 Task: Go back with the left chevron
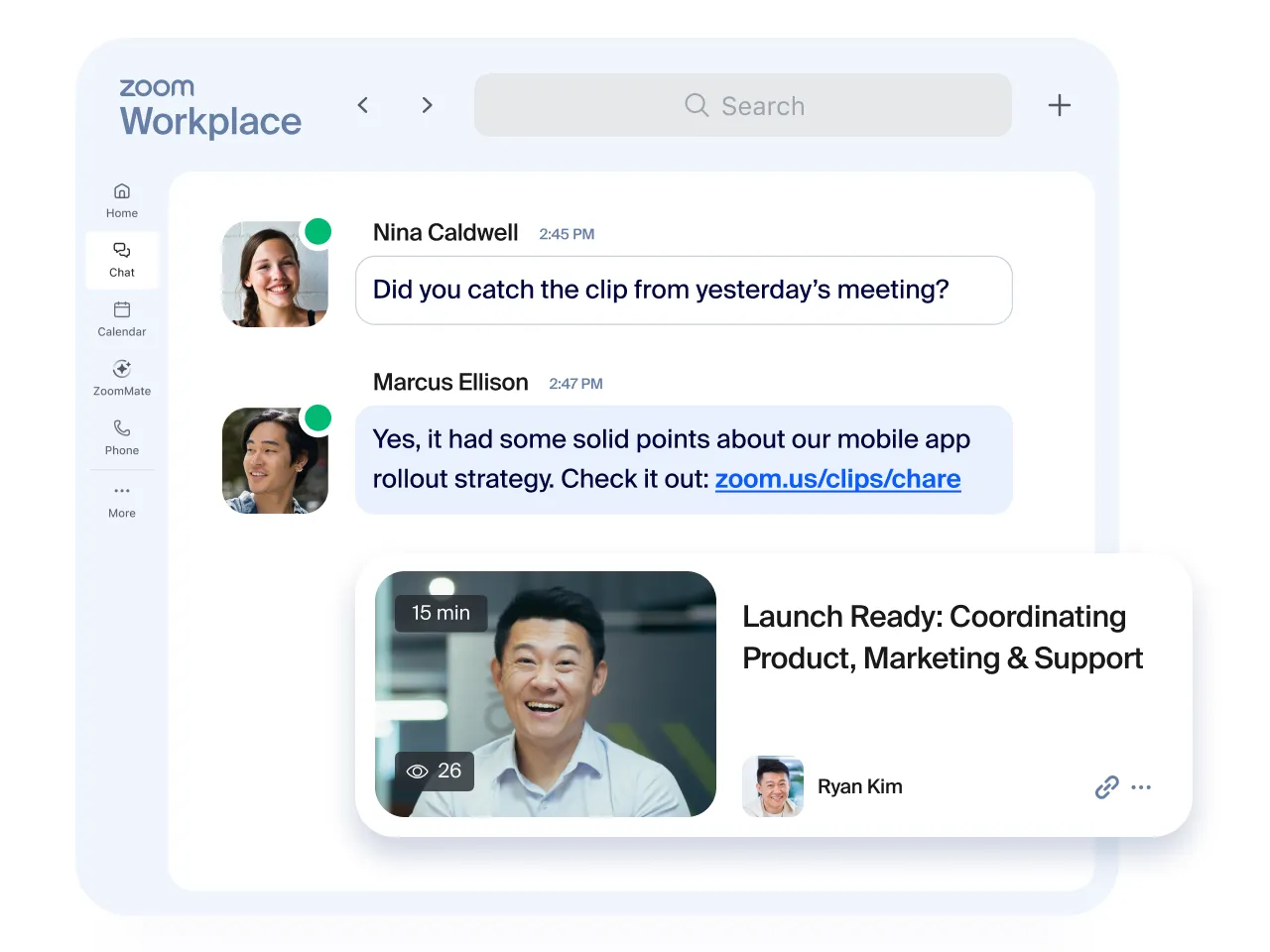363,105
